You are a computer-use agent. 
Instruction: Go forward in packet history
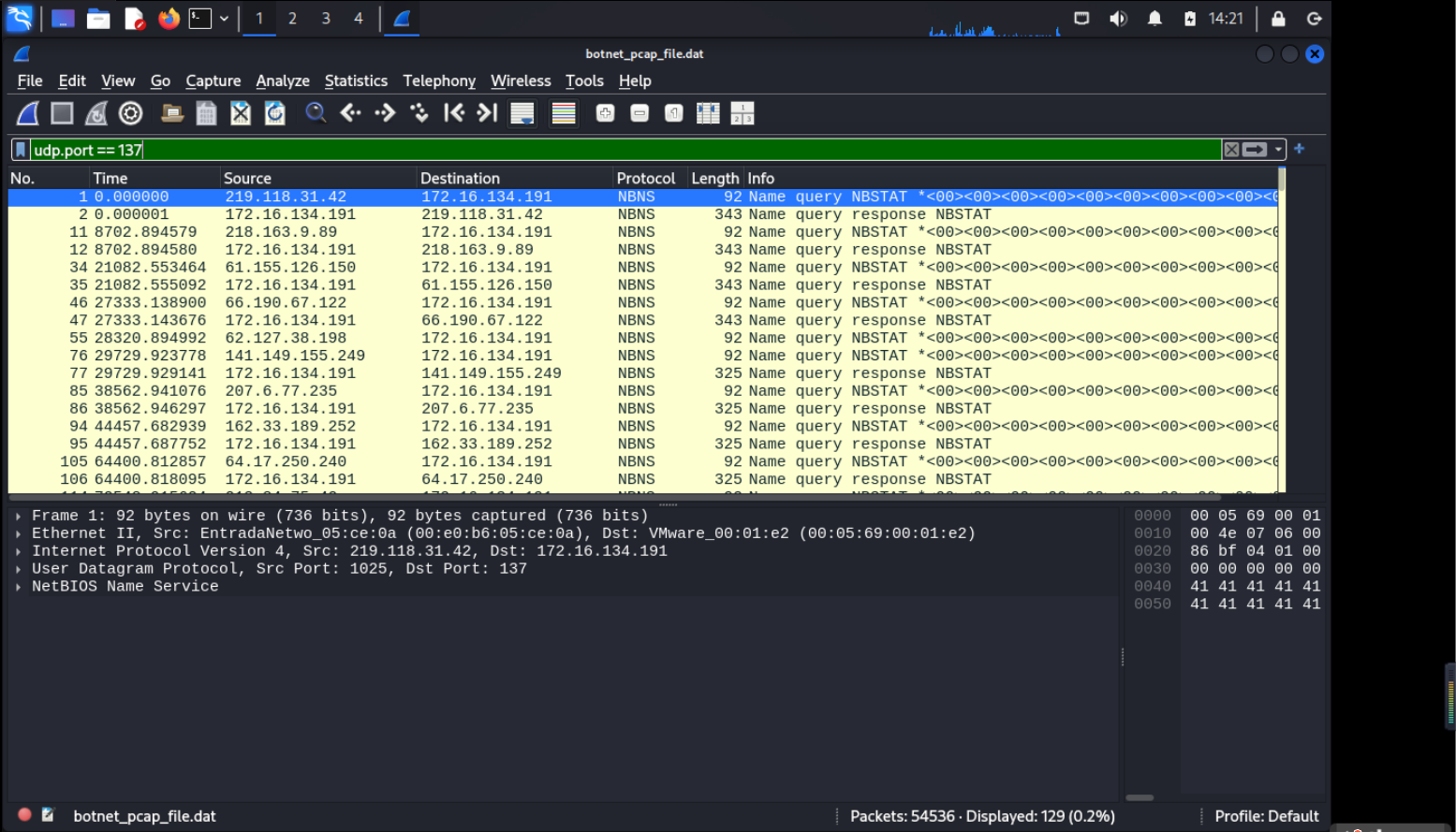(385, 113)
